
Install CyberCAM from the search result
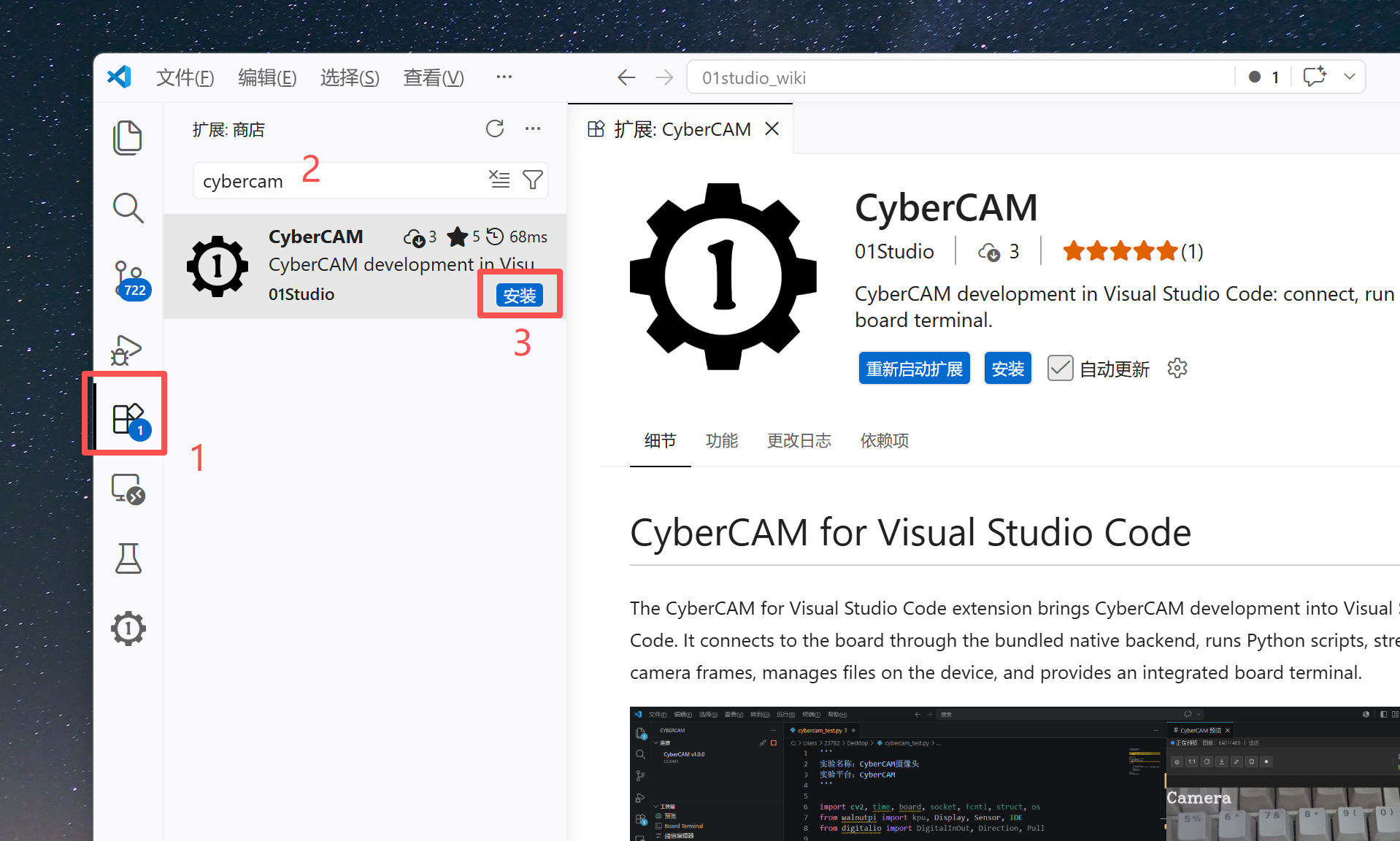[x=520, y=295]
